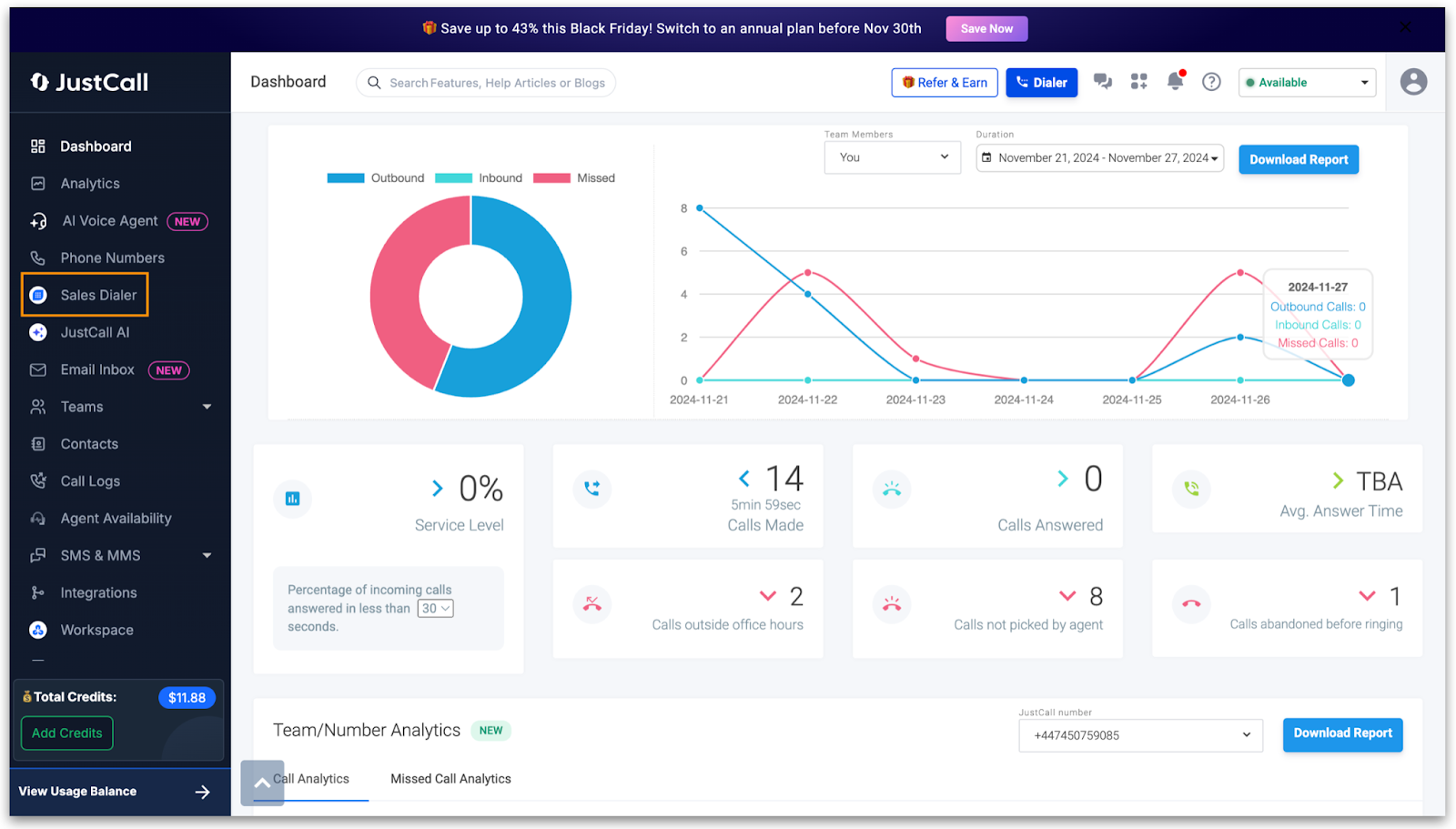Open the apps grid icon in header
Viewport: 1456px width, 829px height.
click(x=1138, y=82)
